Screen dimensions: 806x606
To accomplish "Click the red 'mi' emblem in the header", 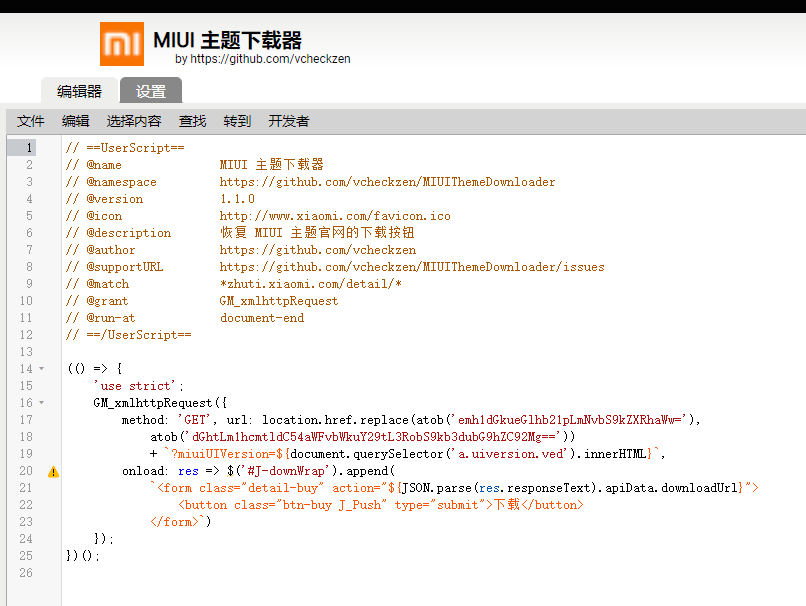I will coord(121,44).
